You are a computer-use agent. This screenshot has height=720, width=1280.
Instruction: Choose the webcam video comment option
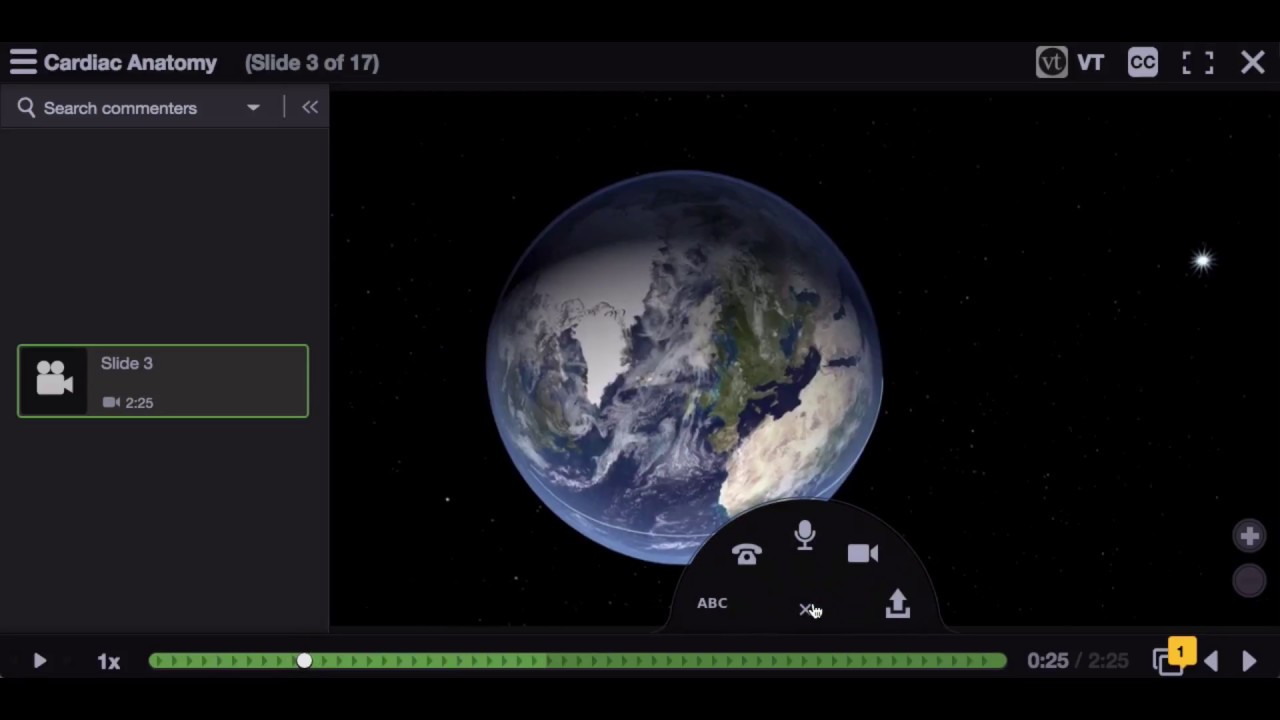pos(862,553)
